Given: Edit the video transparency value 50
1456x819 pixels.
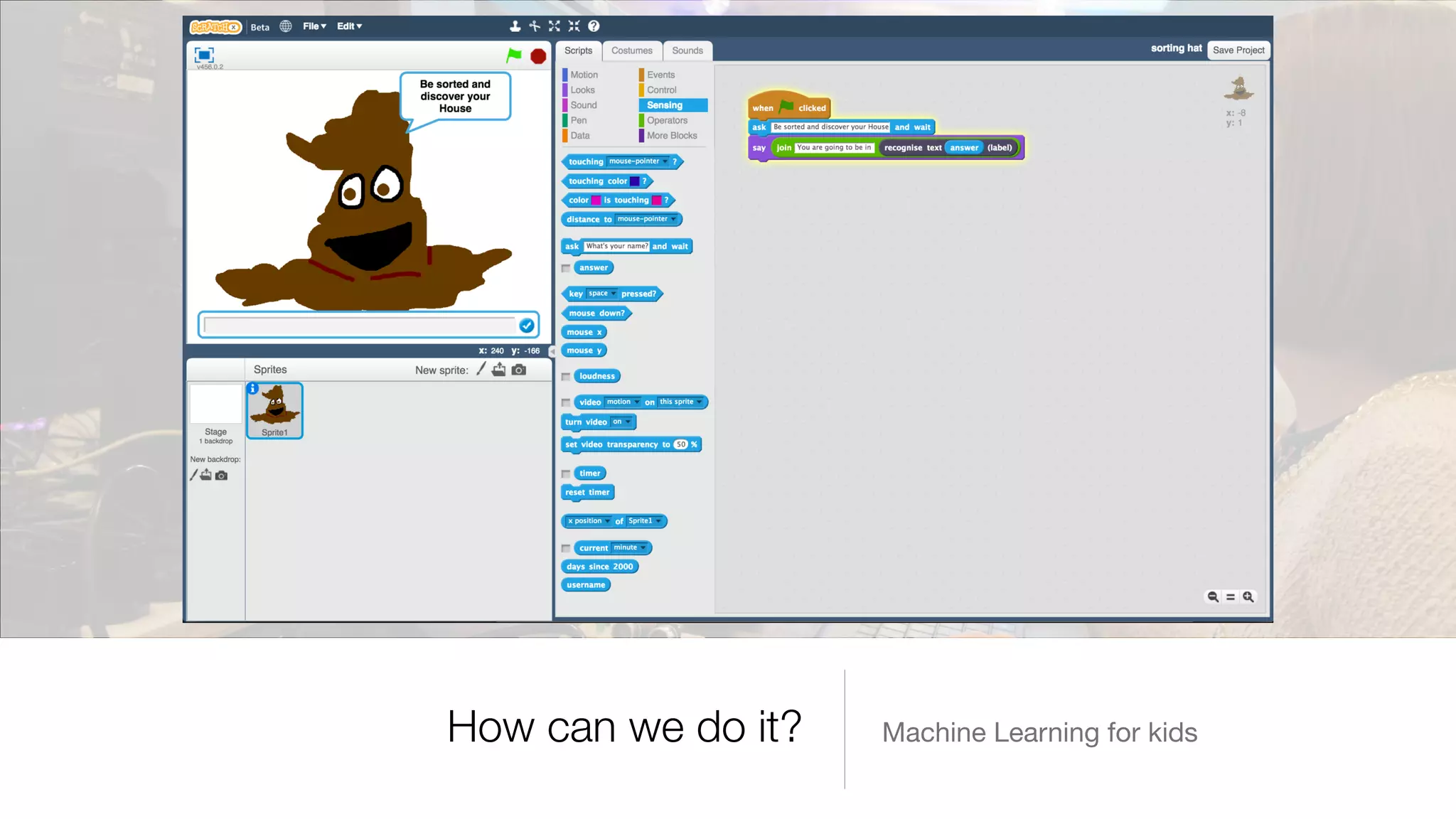Looking at the screenshot, I should point(680,444).
